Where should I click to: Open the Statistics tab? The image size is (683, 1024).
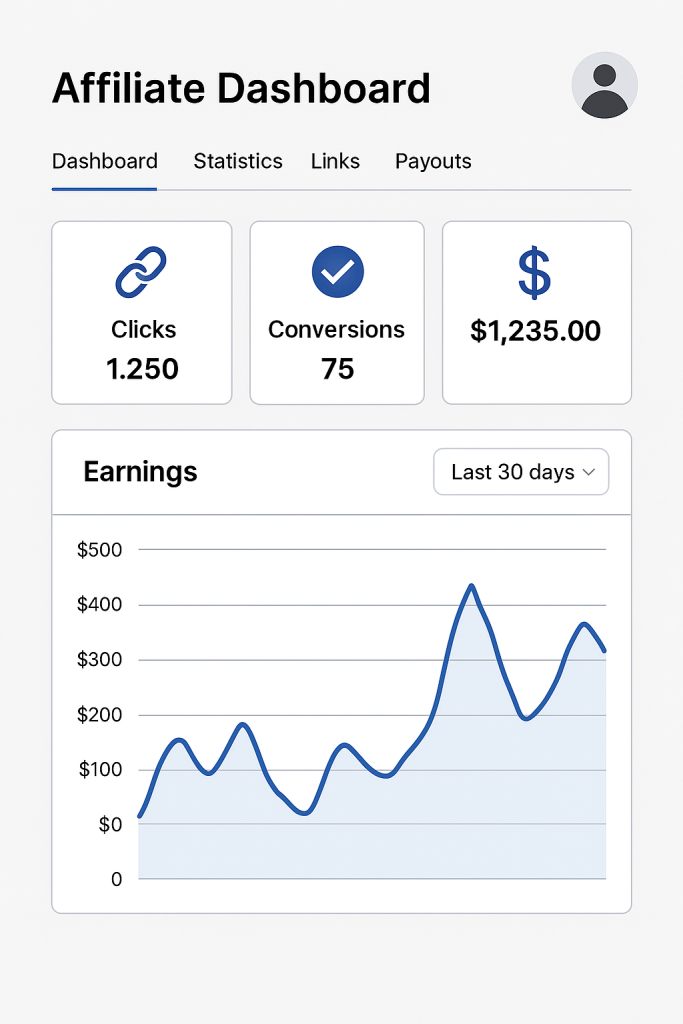pyautogui.click(x=238, y=161)
